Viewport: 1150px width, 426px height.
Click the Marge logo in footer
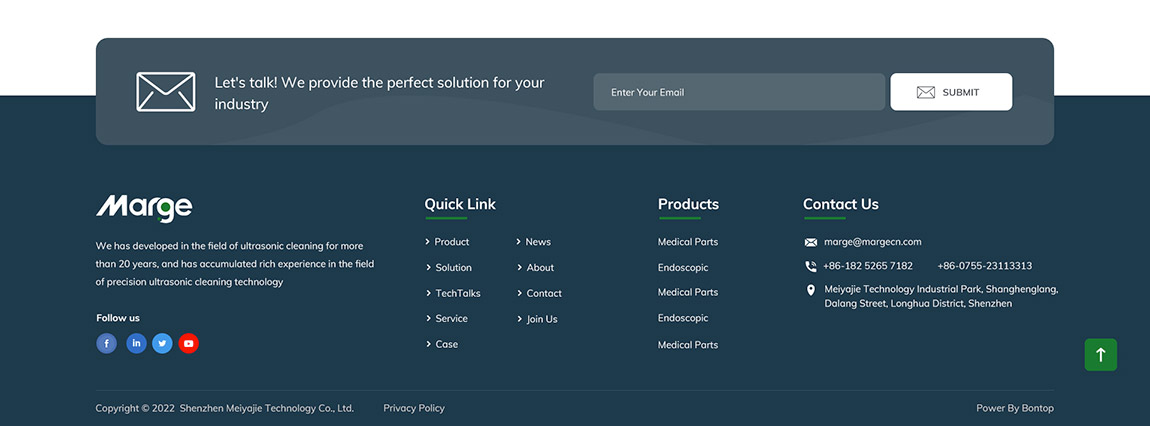pyautogui.click(x=144, y=207)
